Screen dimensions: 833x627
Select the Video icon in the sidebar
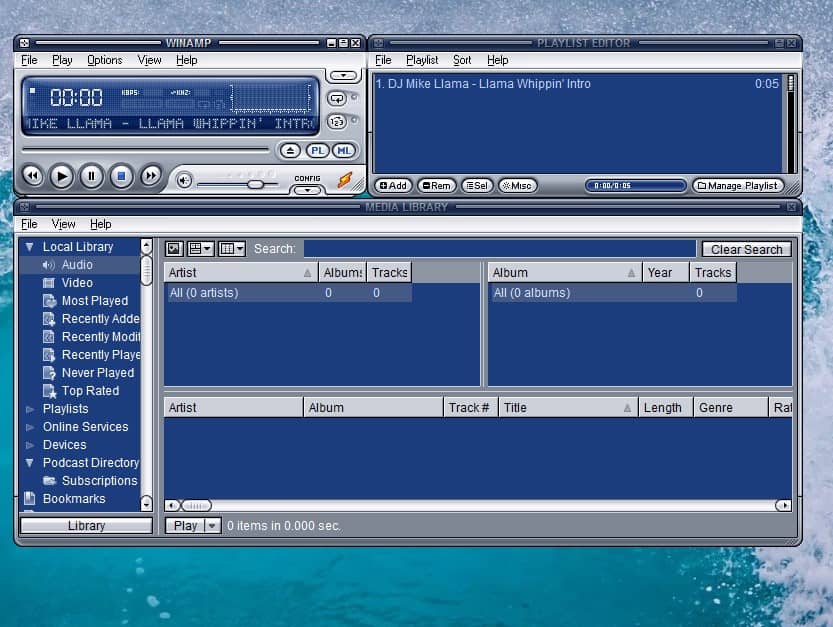tap(48, 282)
